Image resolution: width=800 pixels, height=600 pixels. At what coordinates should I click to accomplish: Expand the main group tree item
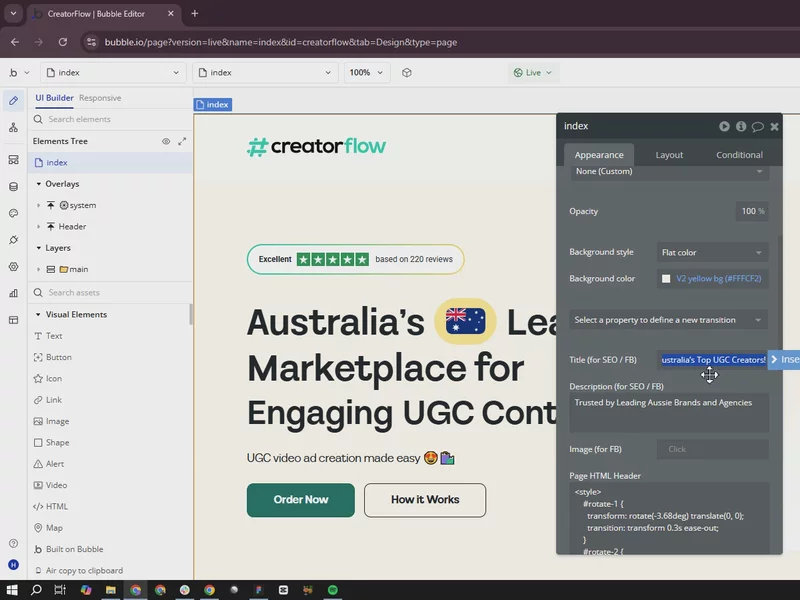click(x=39, y=269)
